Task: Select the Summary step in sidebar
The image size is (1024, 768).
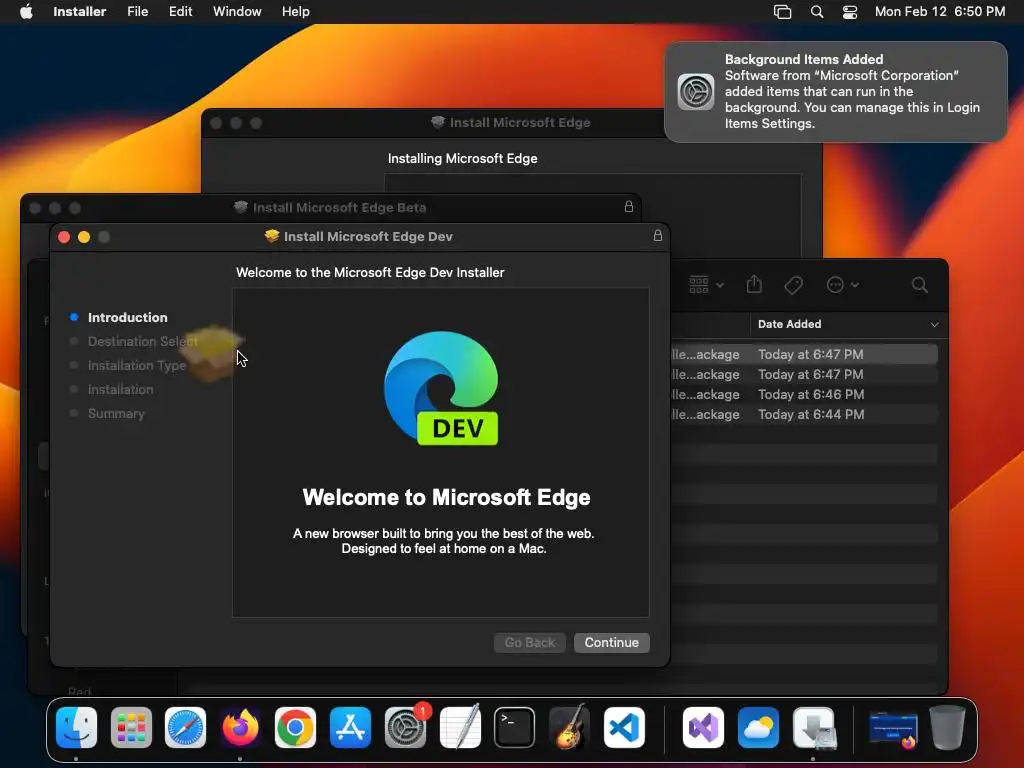Action: coord(116,414)
